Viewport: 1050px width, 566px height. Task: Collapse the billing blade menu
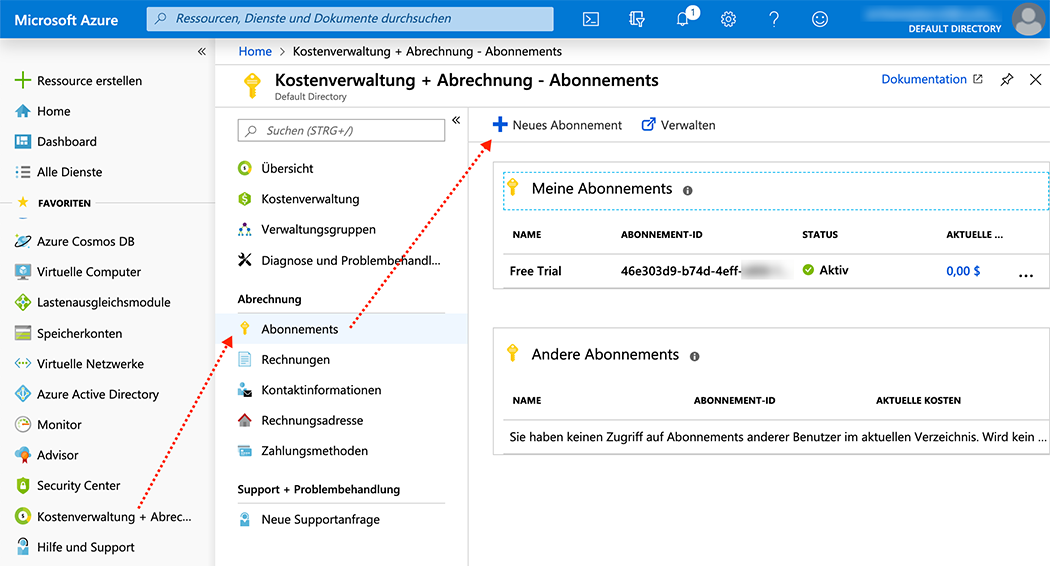click(456, 121)
